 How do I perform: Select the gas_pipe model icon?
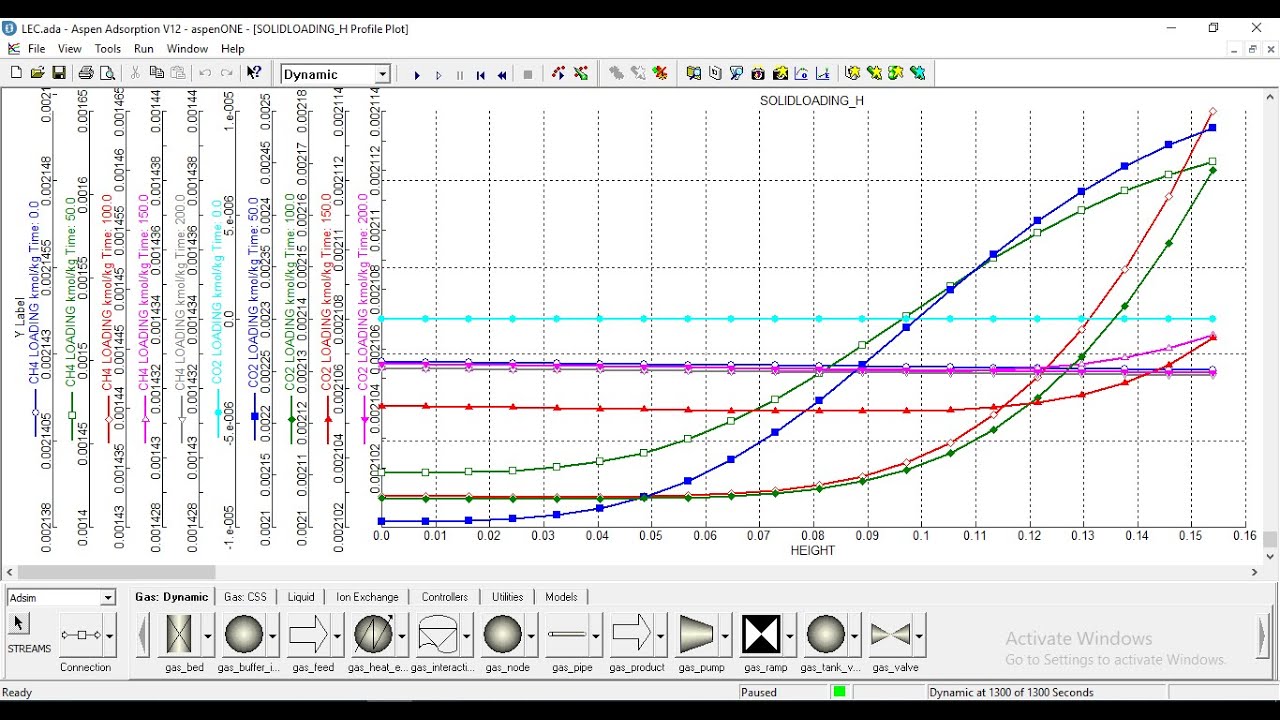[567, 635]
